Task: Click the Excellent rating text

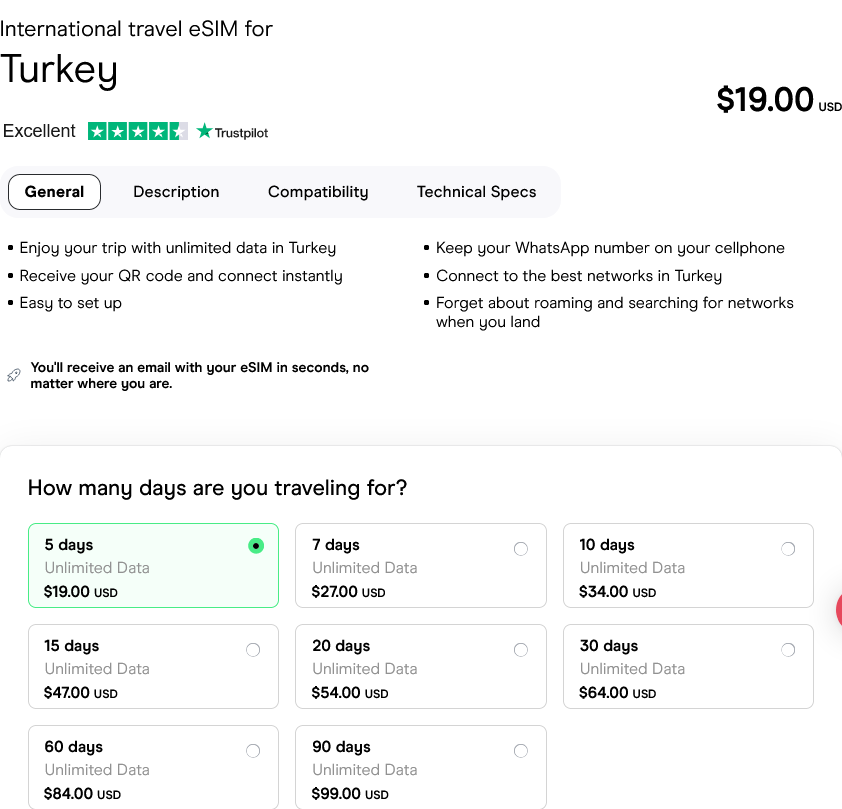Action: [x=39, y=131]
